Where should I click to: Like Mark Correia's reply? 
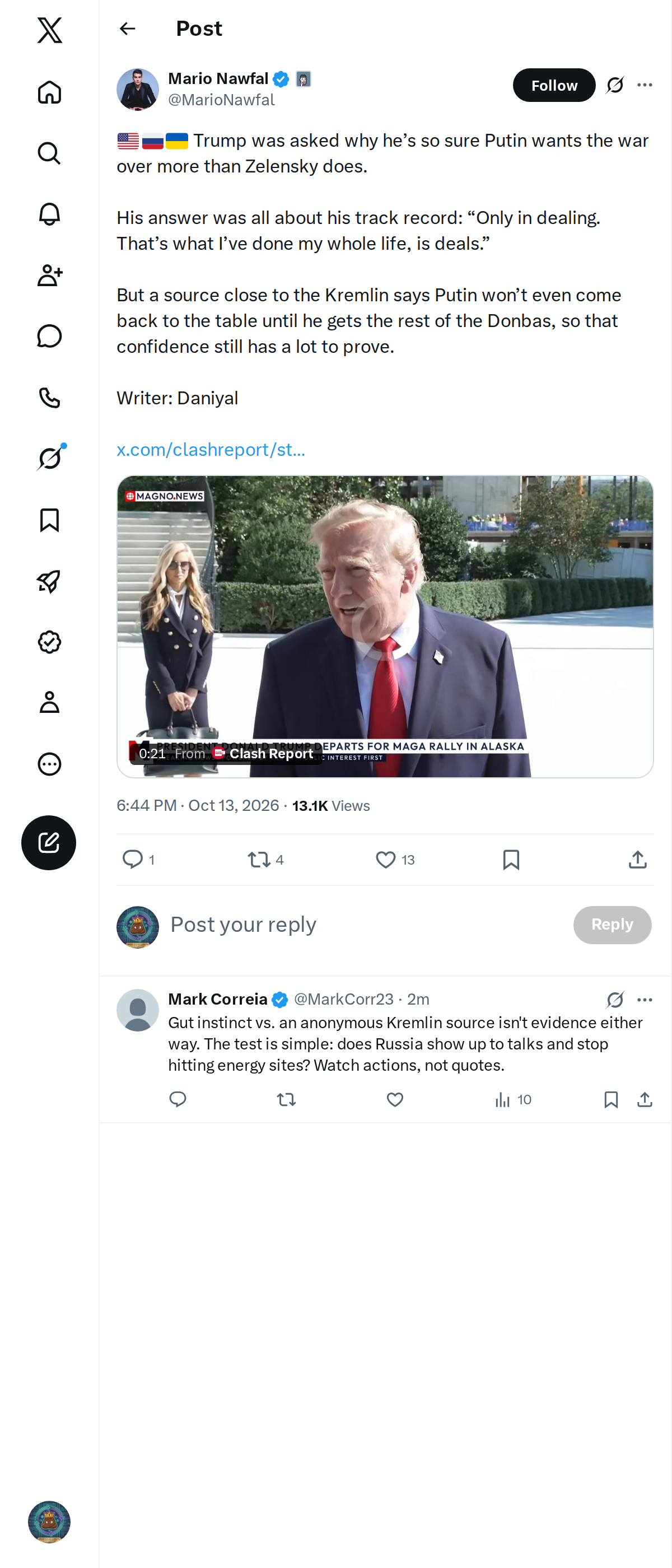point(395,1099)
